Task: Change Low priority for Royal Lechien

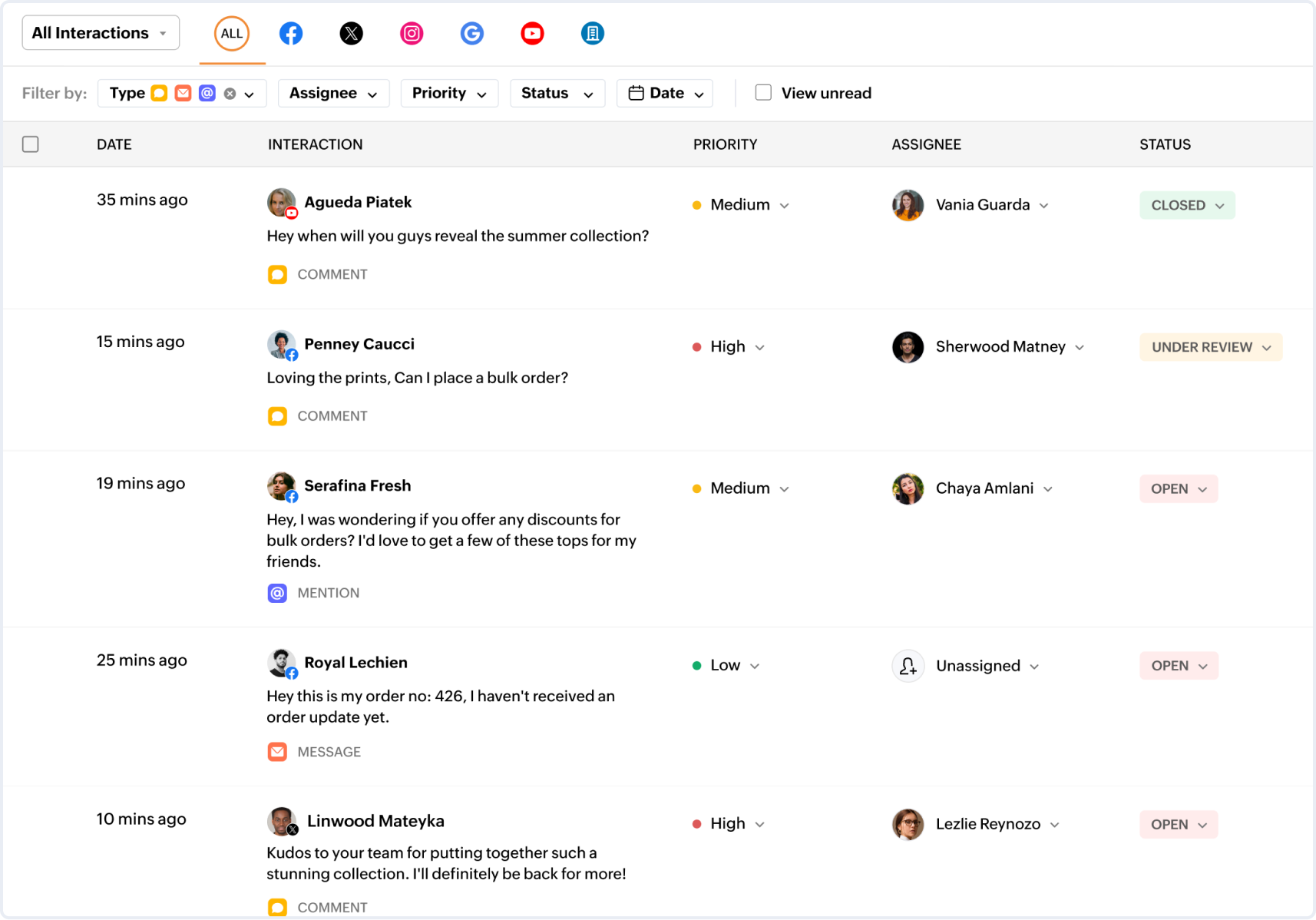Action: pos(726,666)
